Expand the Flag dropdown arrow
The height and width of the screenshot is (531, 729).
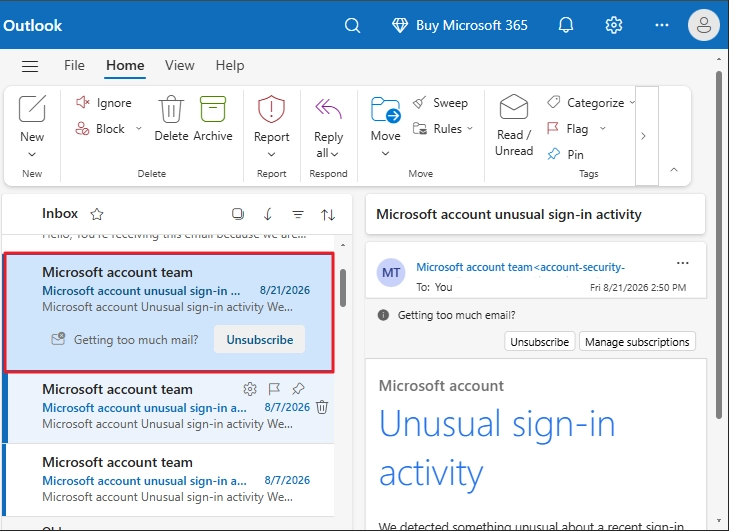(x=603, y=128)
